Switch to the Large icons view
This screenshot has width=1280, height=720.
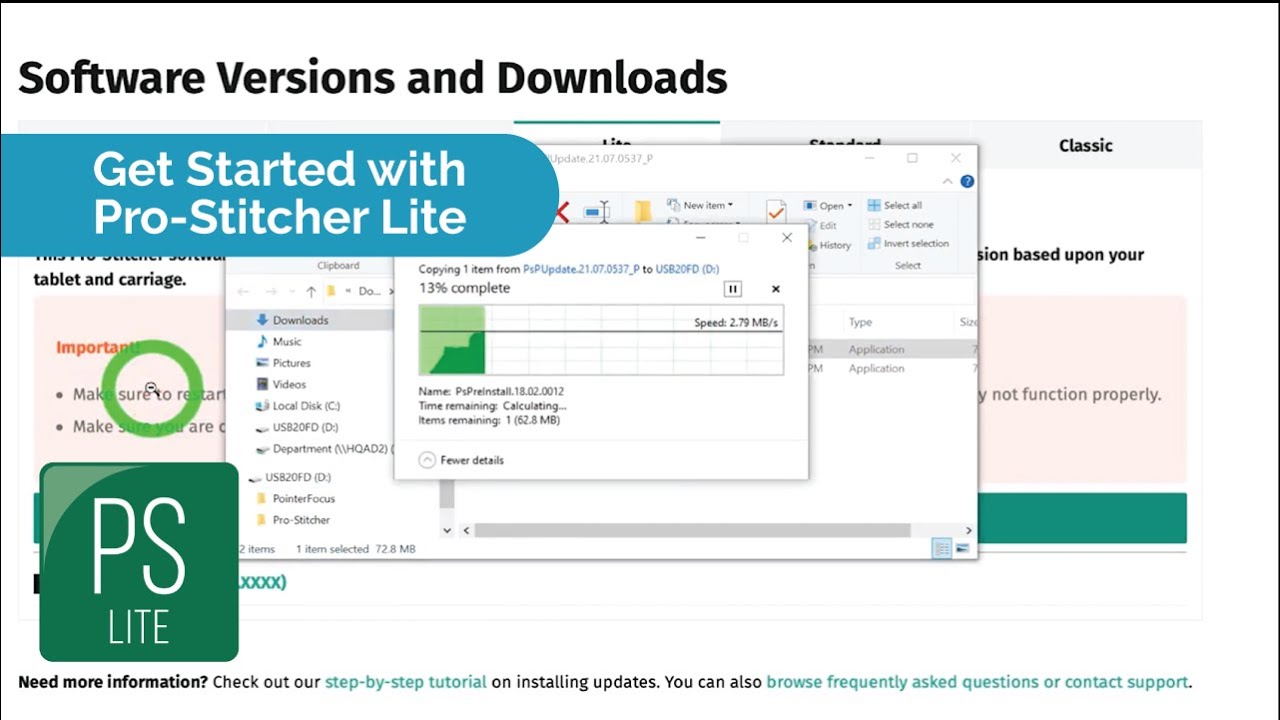point(962,548)
